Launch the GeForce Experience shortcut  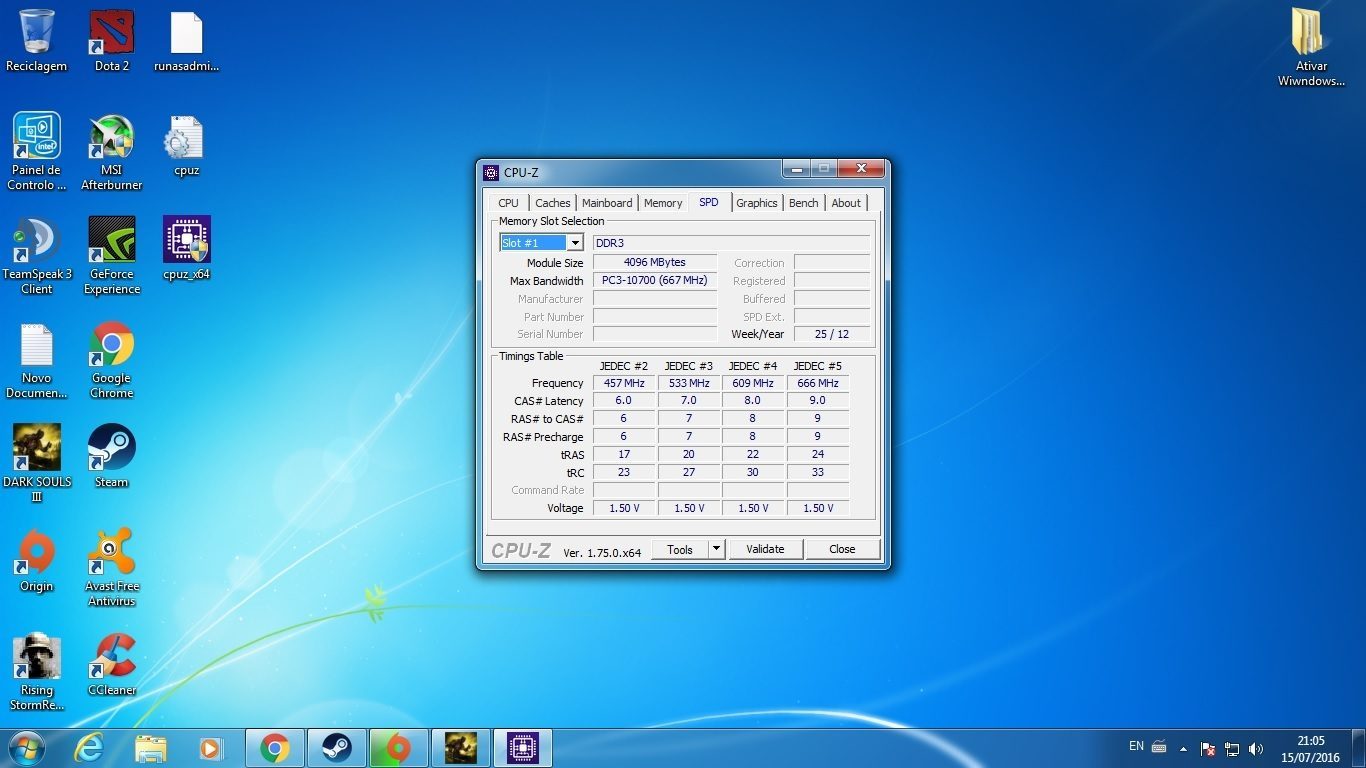coord(112,256)
